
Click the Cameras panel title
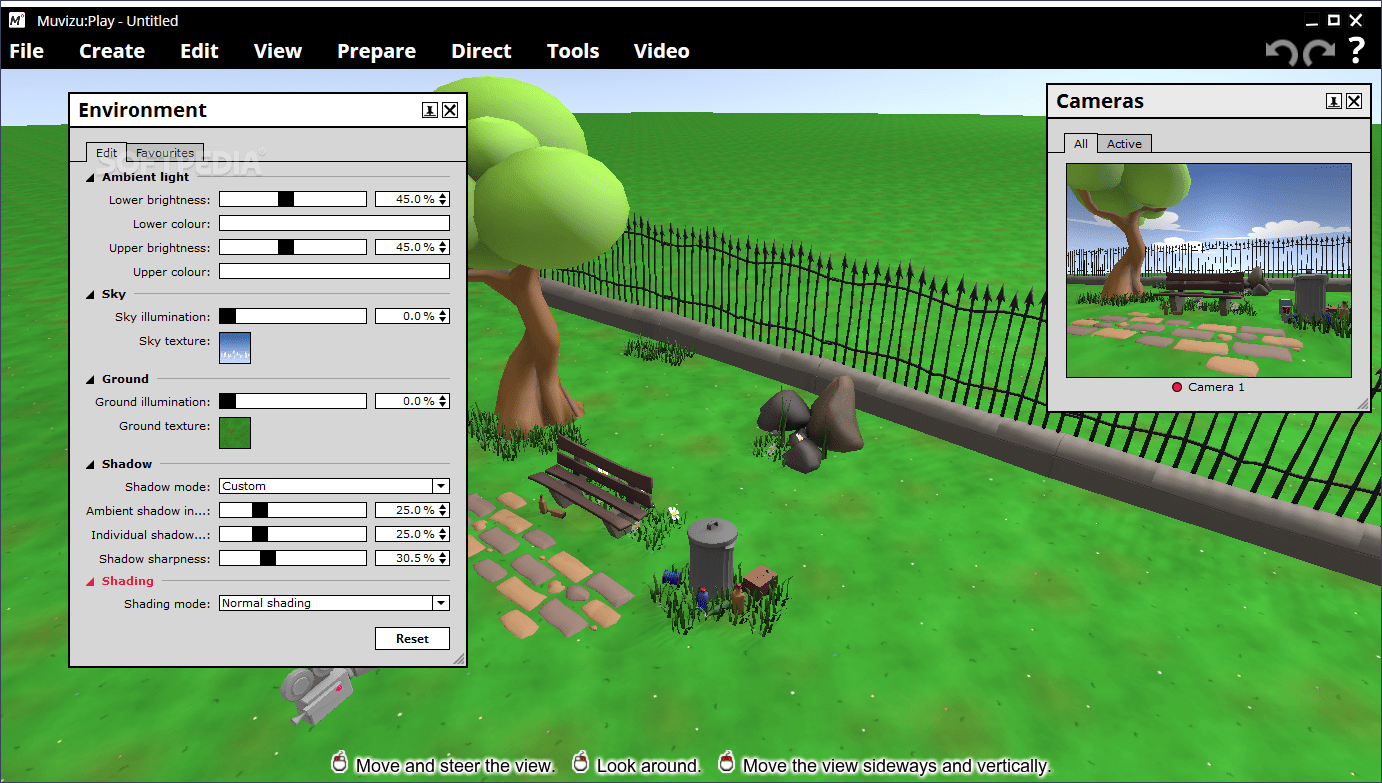pyautogui.click(x=1100, y=101)
